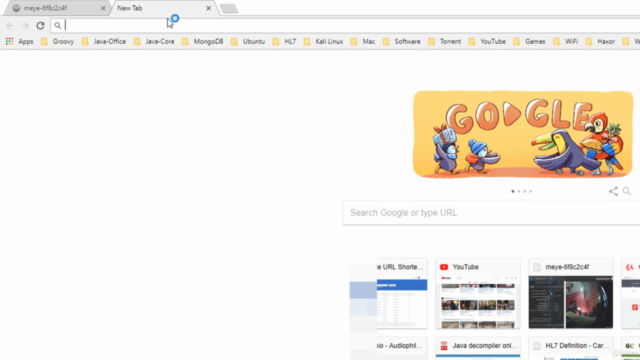Viewport: 640px width, 360px height.
Task: Open the YouTube most-visited thumbnail
Action: tap(478, 293)
